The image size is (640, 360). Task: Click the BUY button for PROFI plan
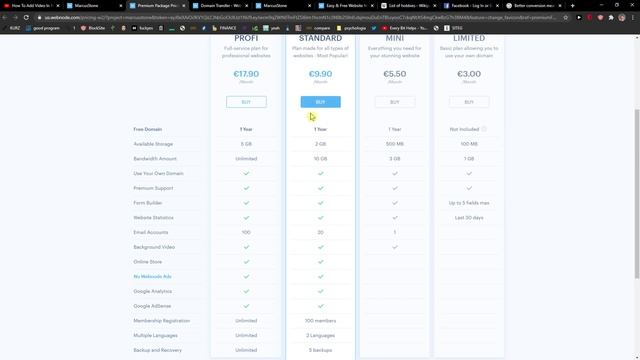tap(246, 102)
